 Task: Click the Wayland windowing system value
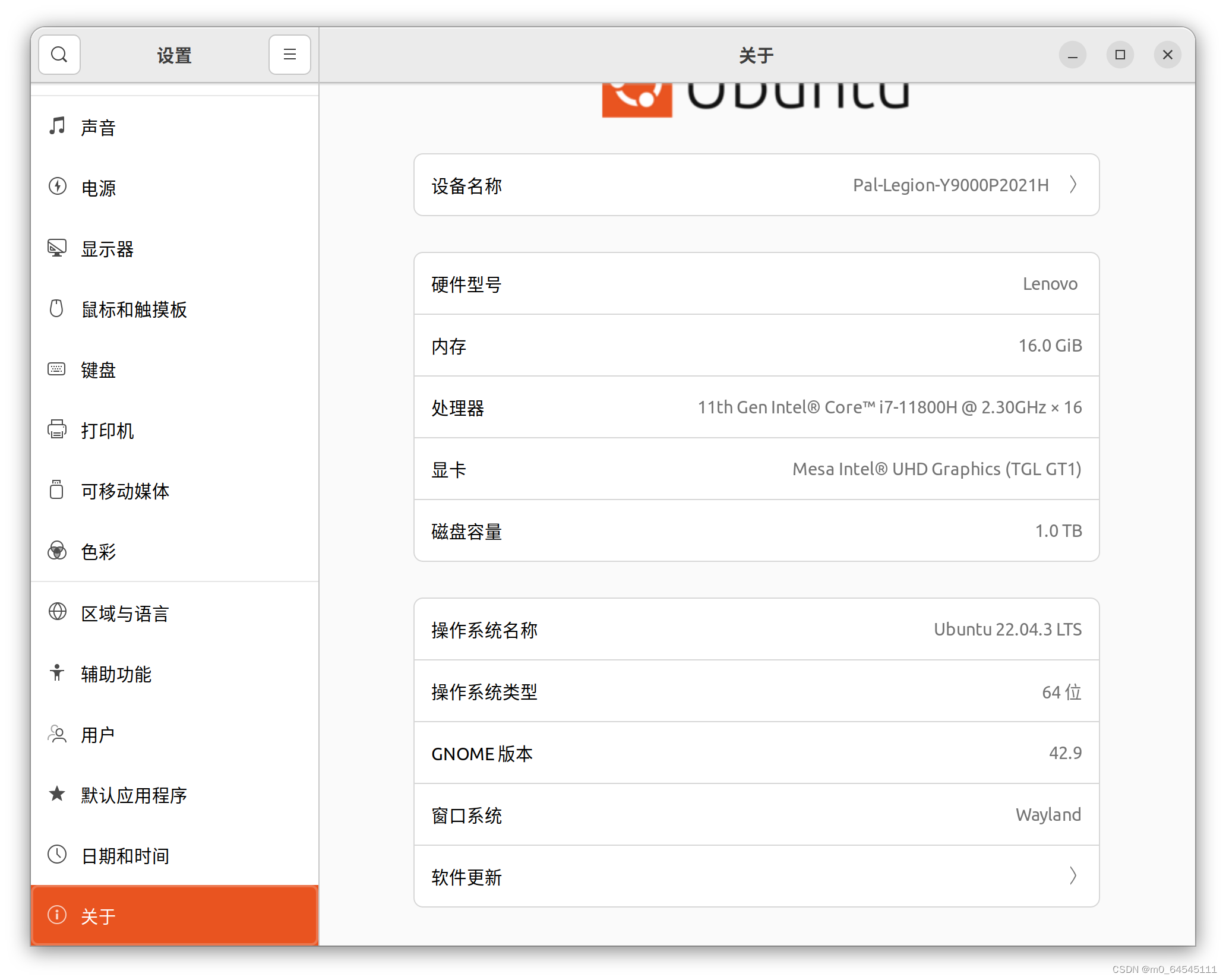tap(1048, 815)
